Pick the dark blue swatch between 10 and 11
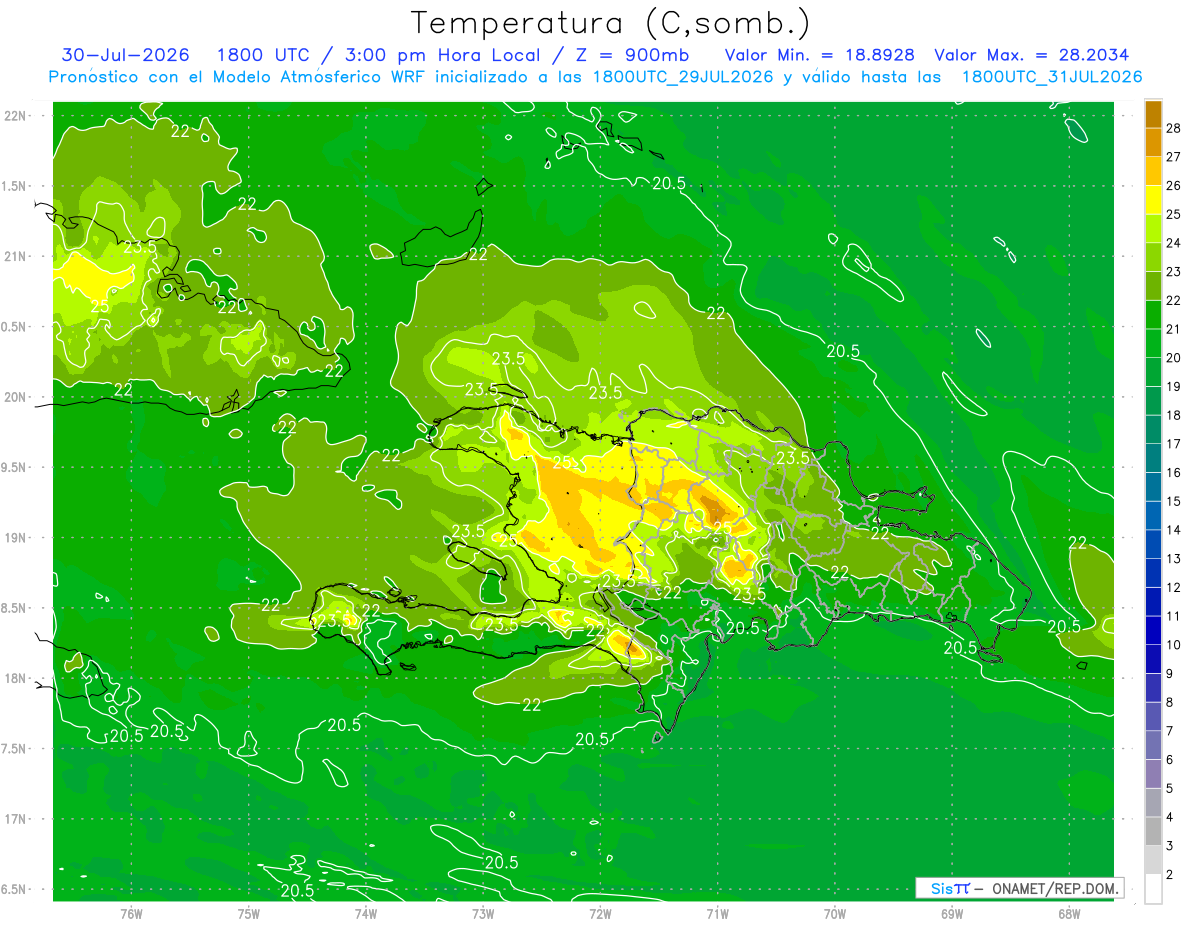Image resolution: width=1200 pixels, height=927 pixels. point(1153,630)
